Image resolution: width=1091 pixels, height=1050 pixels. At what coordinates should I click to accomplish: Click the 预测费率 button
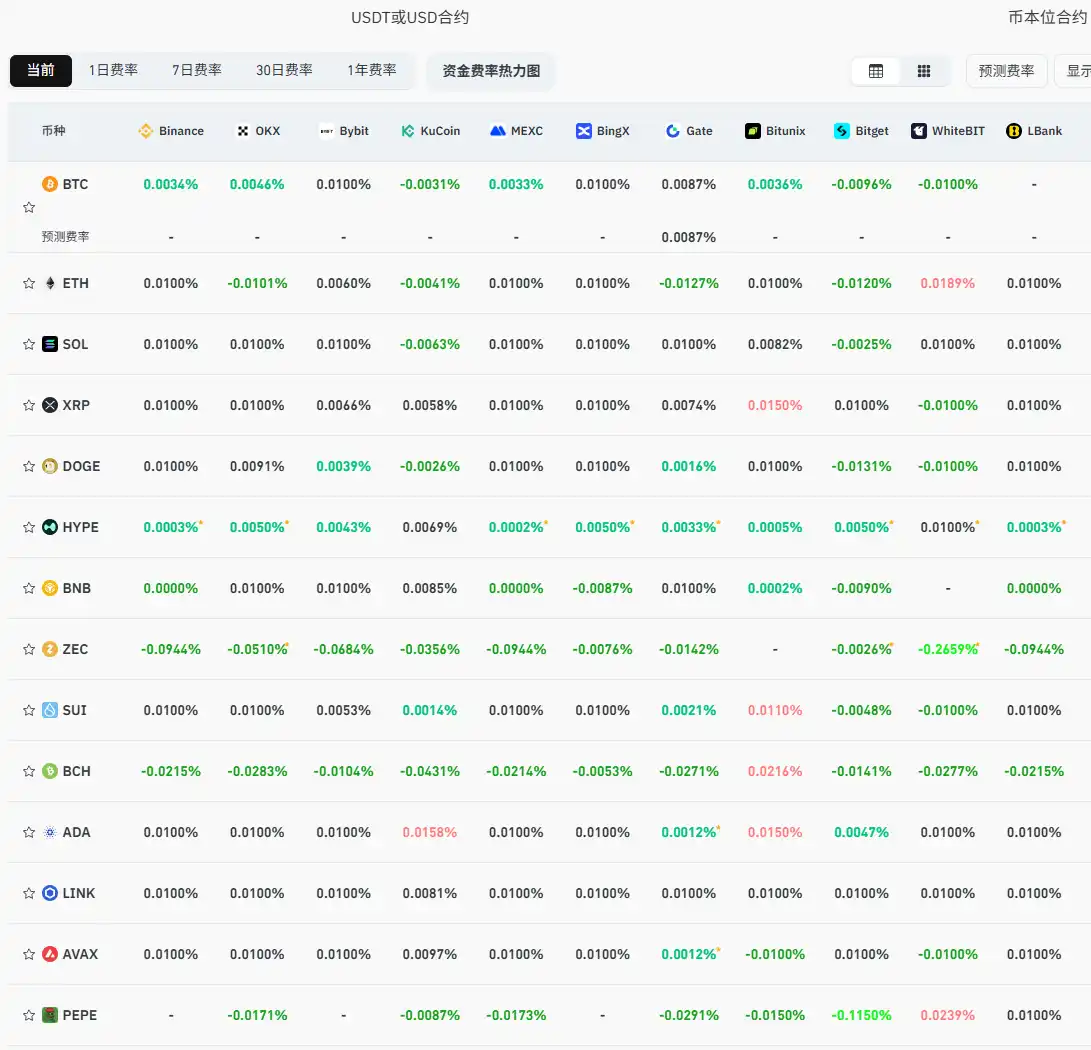point(1006,71)
